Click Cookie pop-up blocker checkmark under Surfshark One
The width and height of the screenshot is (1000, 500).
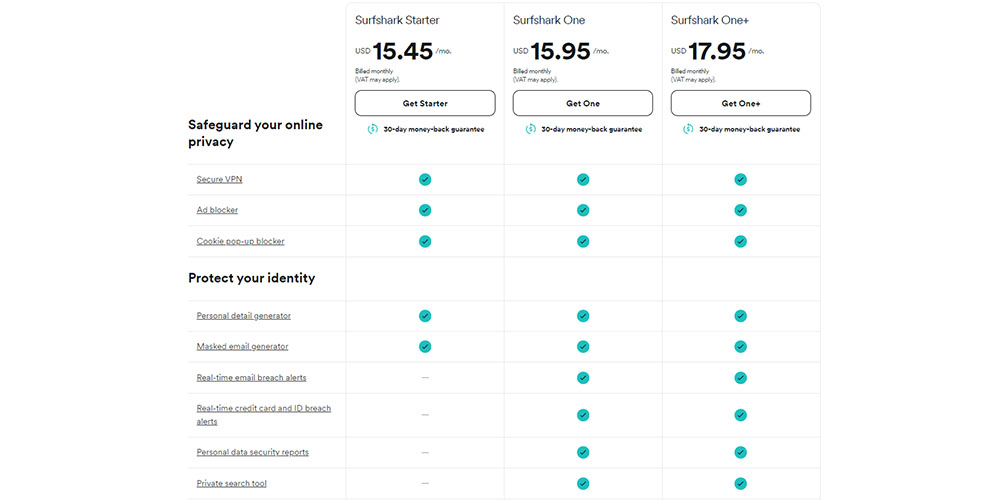click(x=583, y=241)
